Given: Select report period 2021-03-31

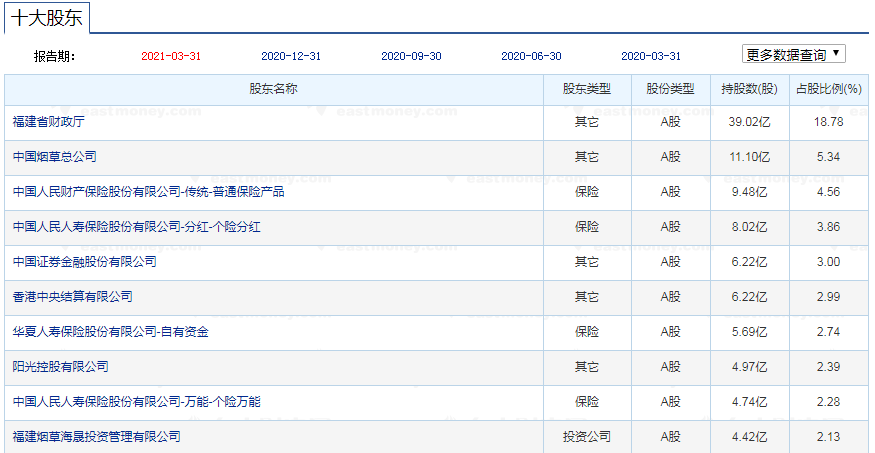Looking at the screenshot, I should (x=171, y=56).
